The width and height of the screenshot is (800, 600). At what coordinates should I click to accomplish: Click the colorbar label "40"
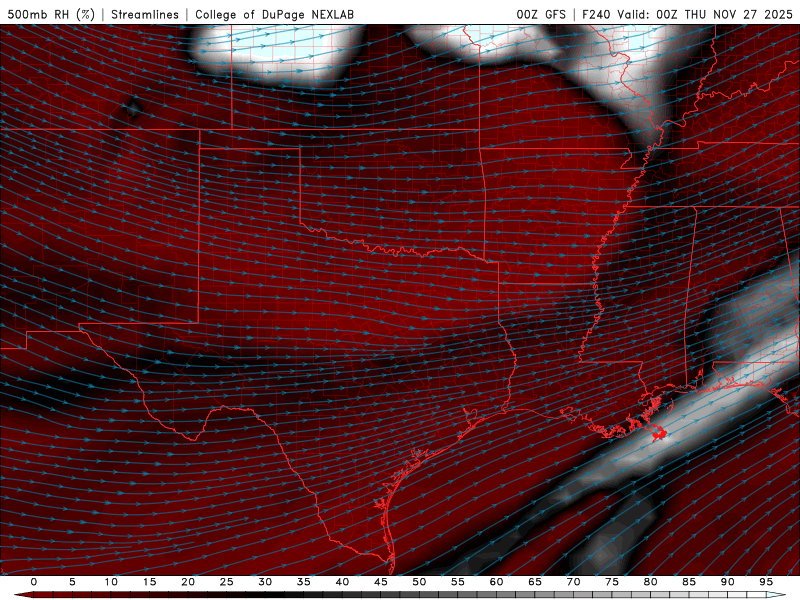(x=342, y=582)
